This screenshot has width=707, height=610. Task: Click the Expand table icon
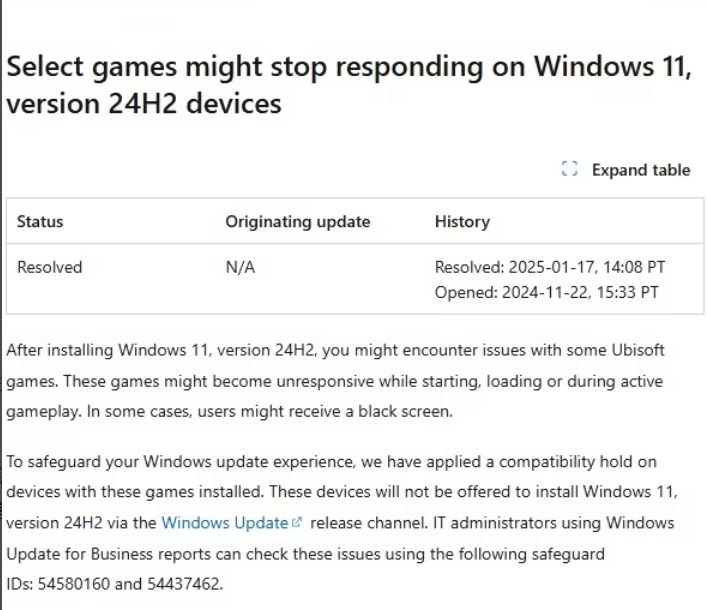569,169
